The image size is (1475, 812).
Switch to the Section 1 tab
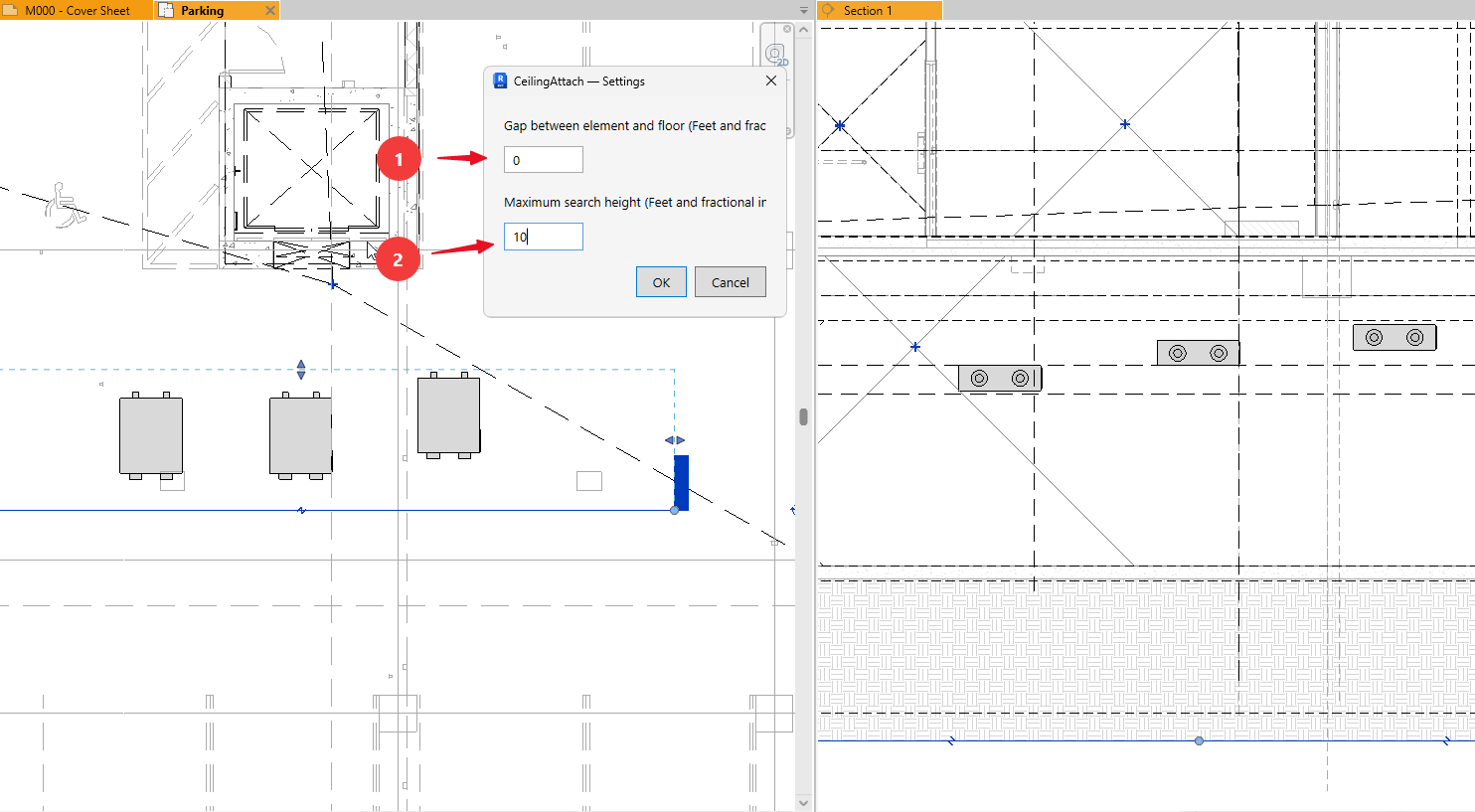(880, 10)
